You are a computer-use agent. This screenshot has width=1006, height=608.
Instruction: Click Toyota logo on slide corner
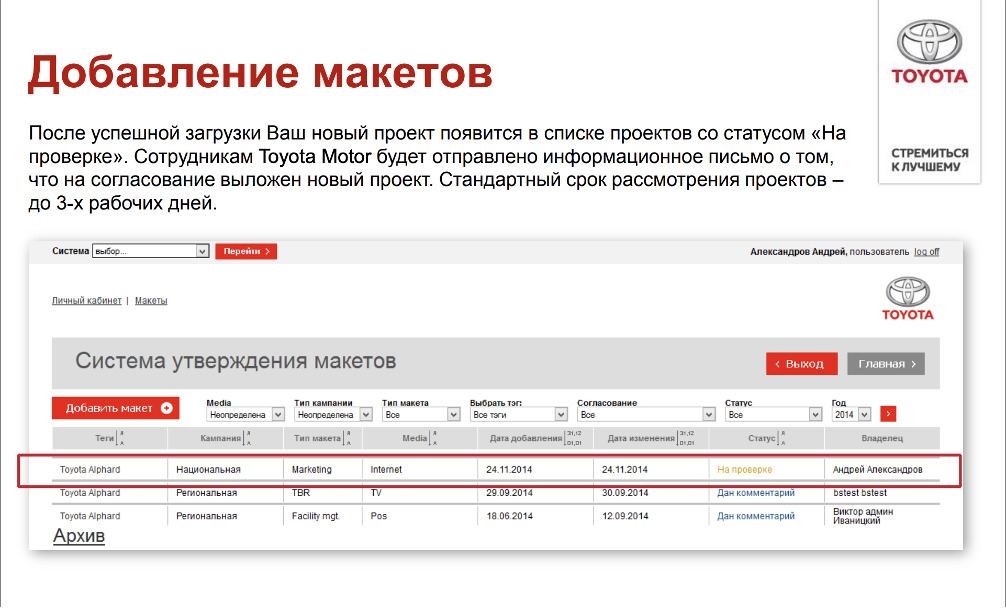click(929, 53)
